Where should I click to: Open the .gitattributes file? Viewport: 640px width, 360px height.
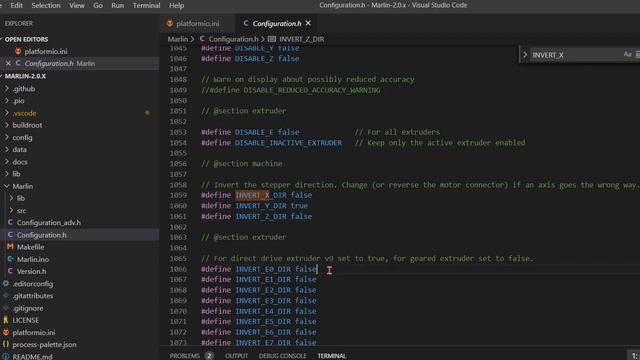click(33, 296)
